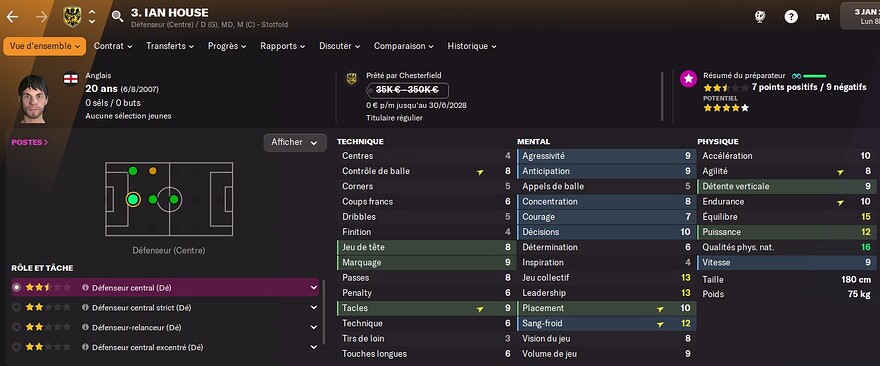This screenshot has height=366, width=880.
Task: Click the back navigation arrow
Action: pos(12,17)
